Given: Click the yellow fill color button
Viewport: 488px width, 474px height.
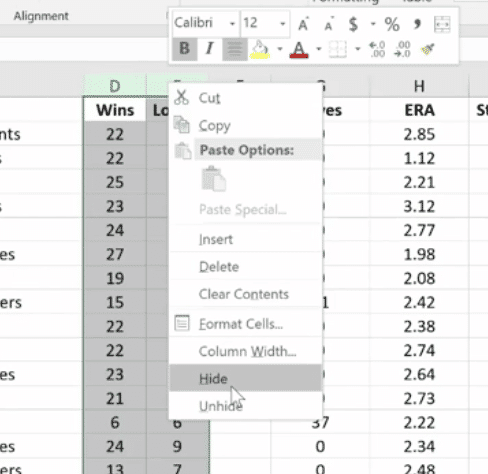Looking at the screenshot, I should click(x=260, y=49).
